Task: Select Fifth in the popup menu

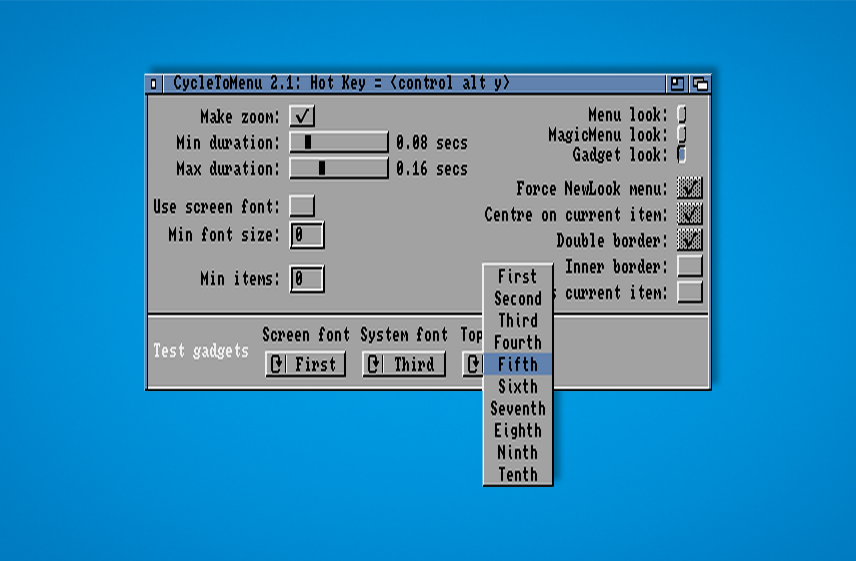Action: (517, 364)
